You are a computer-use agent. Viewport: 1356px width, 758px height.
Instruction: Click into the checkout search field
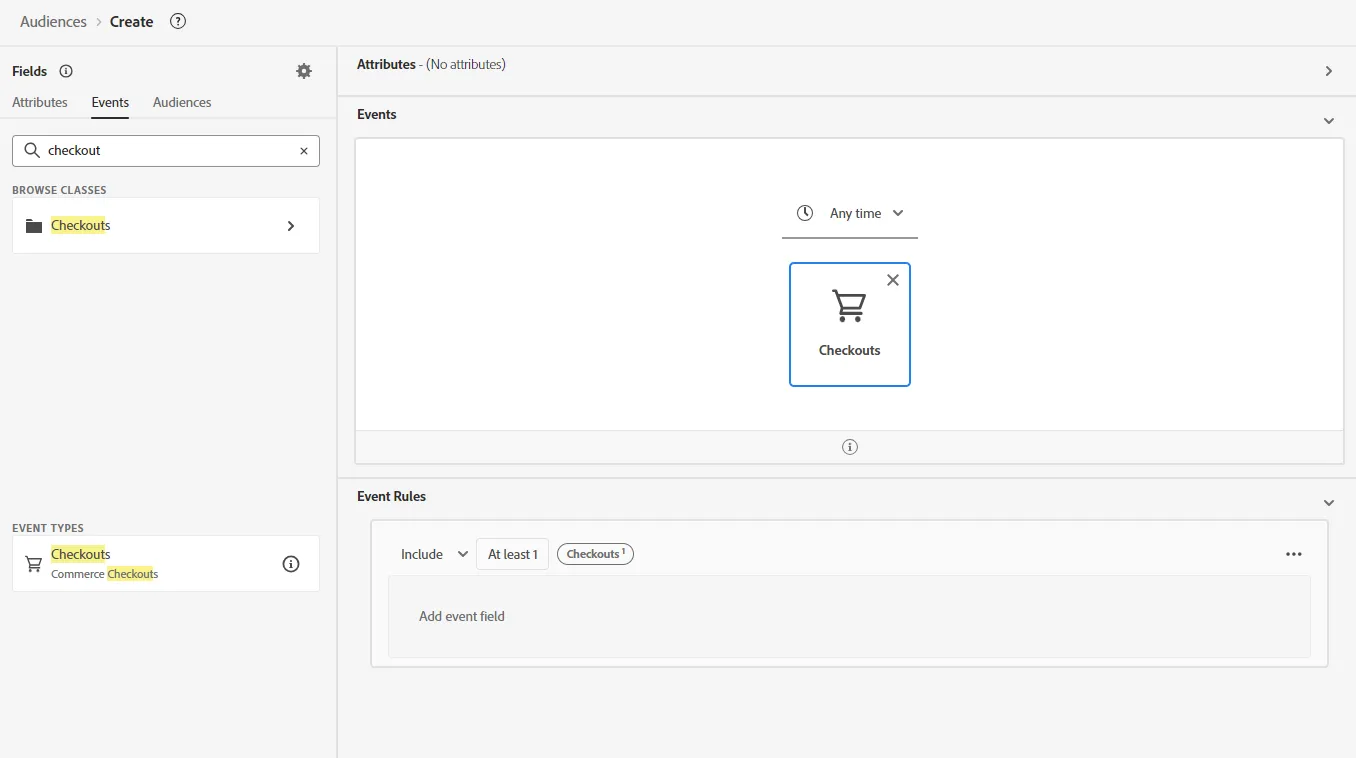pyautogui.click(x=166, y=151)
